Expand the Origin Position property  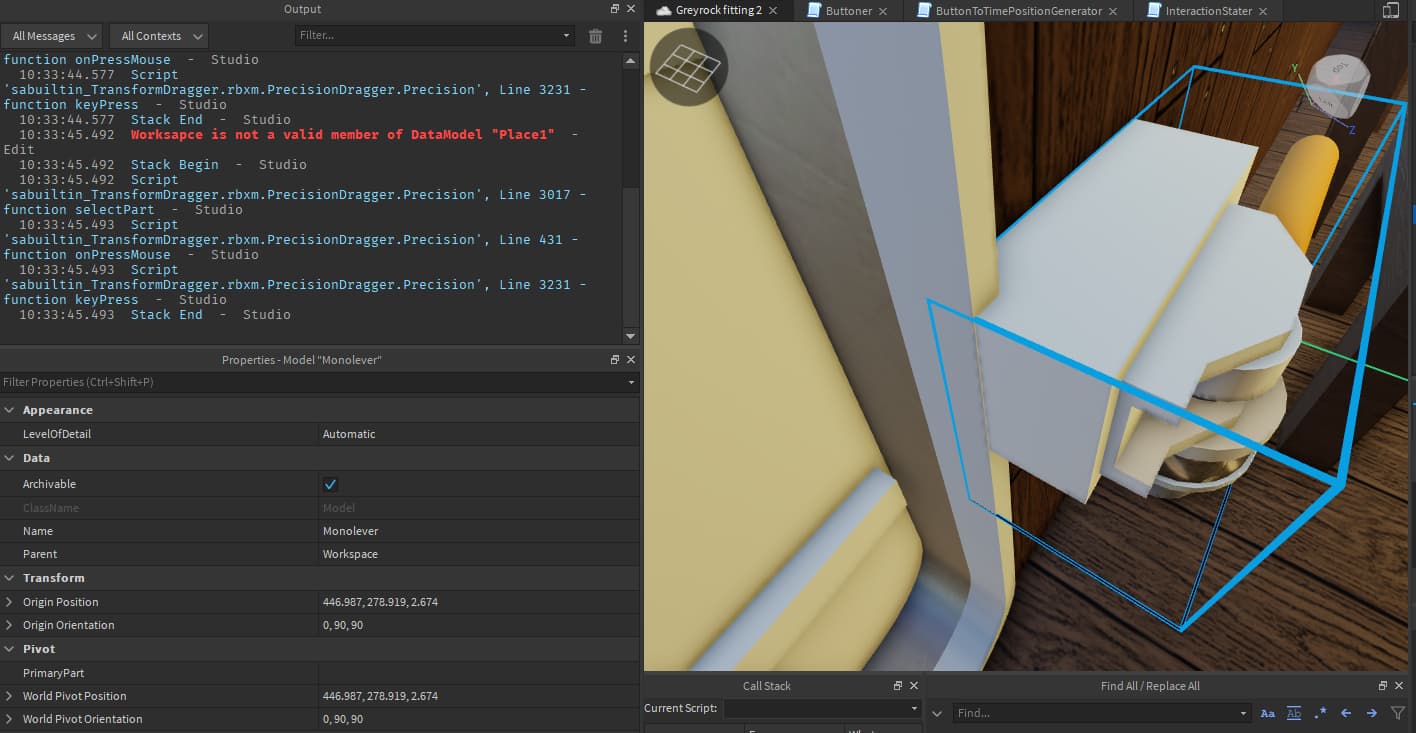pyautogui.click(x=9, y=602)
